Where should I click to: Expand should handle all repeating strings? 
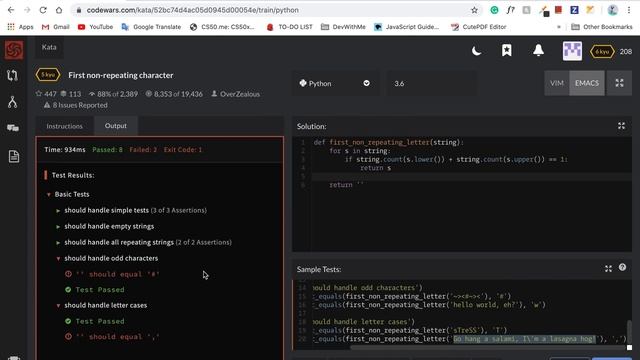[58, 242]
